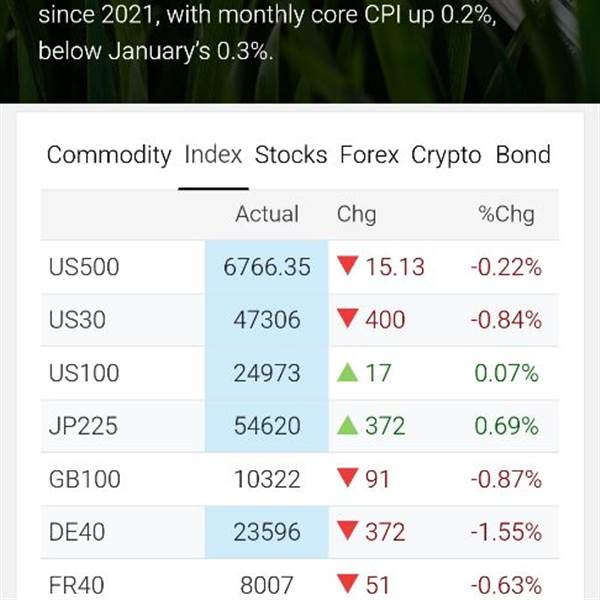Switch to the Forex tab

[x=369, y=155]
